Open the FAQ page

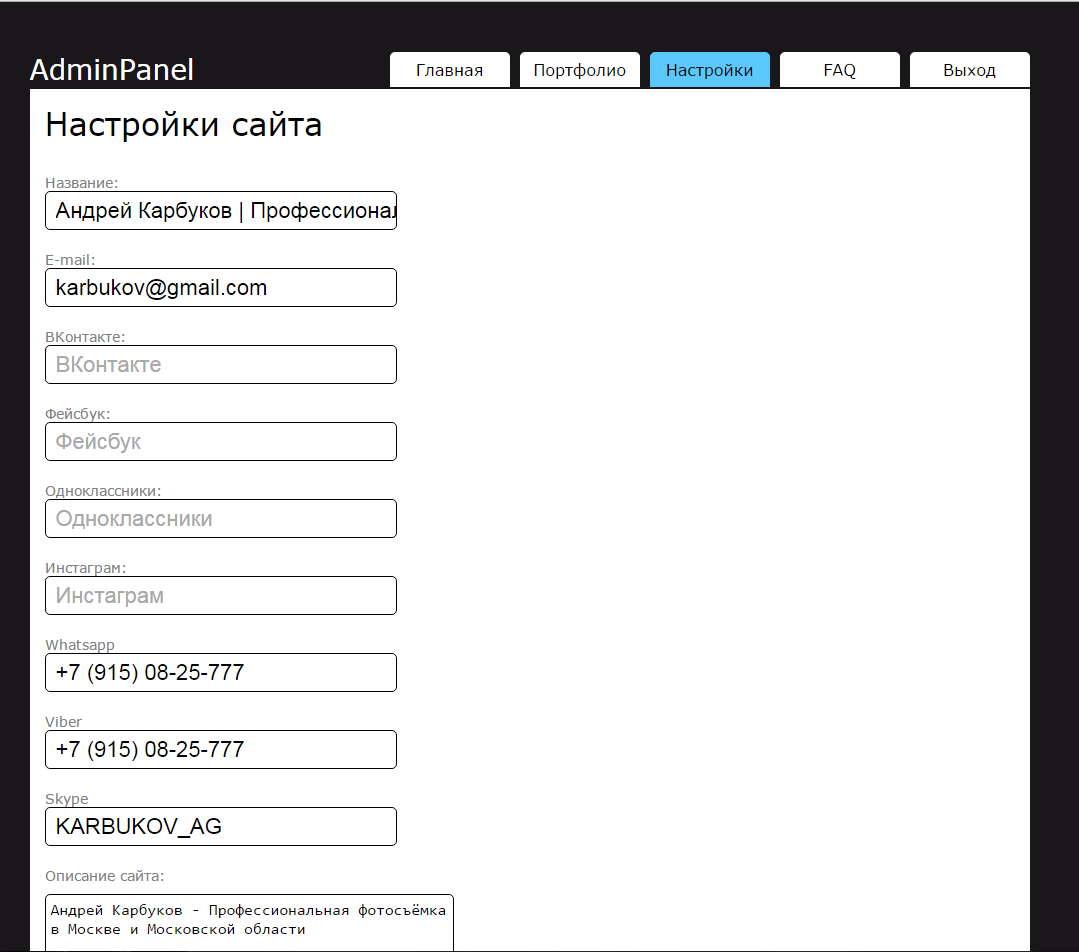[839, 69]
